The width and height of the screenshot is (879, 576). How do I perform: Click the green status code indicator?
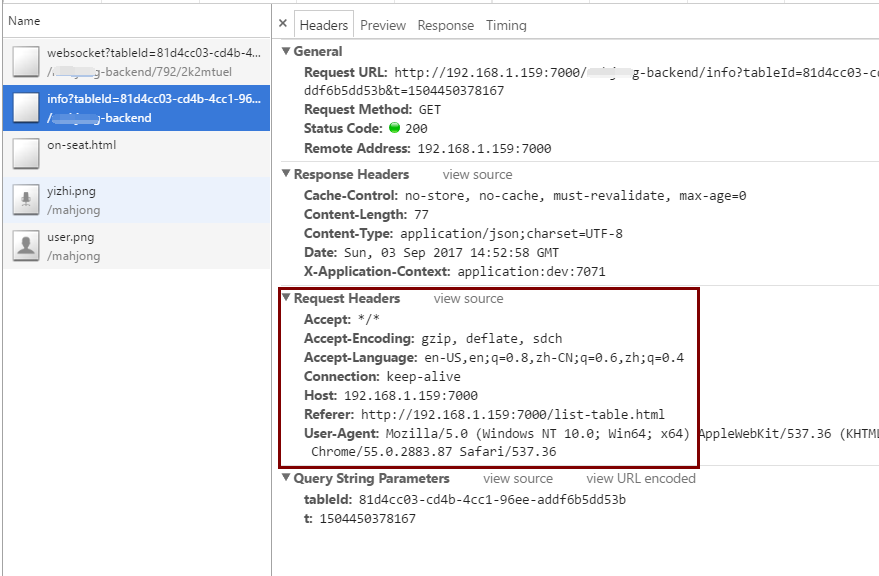[395, 128]
